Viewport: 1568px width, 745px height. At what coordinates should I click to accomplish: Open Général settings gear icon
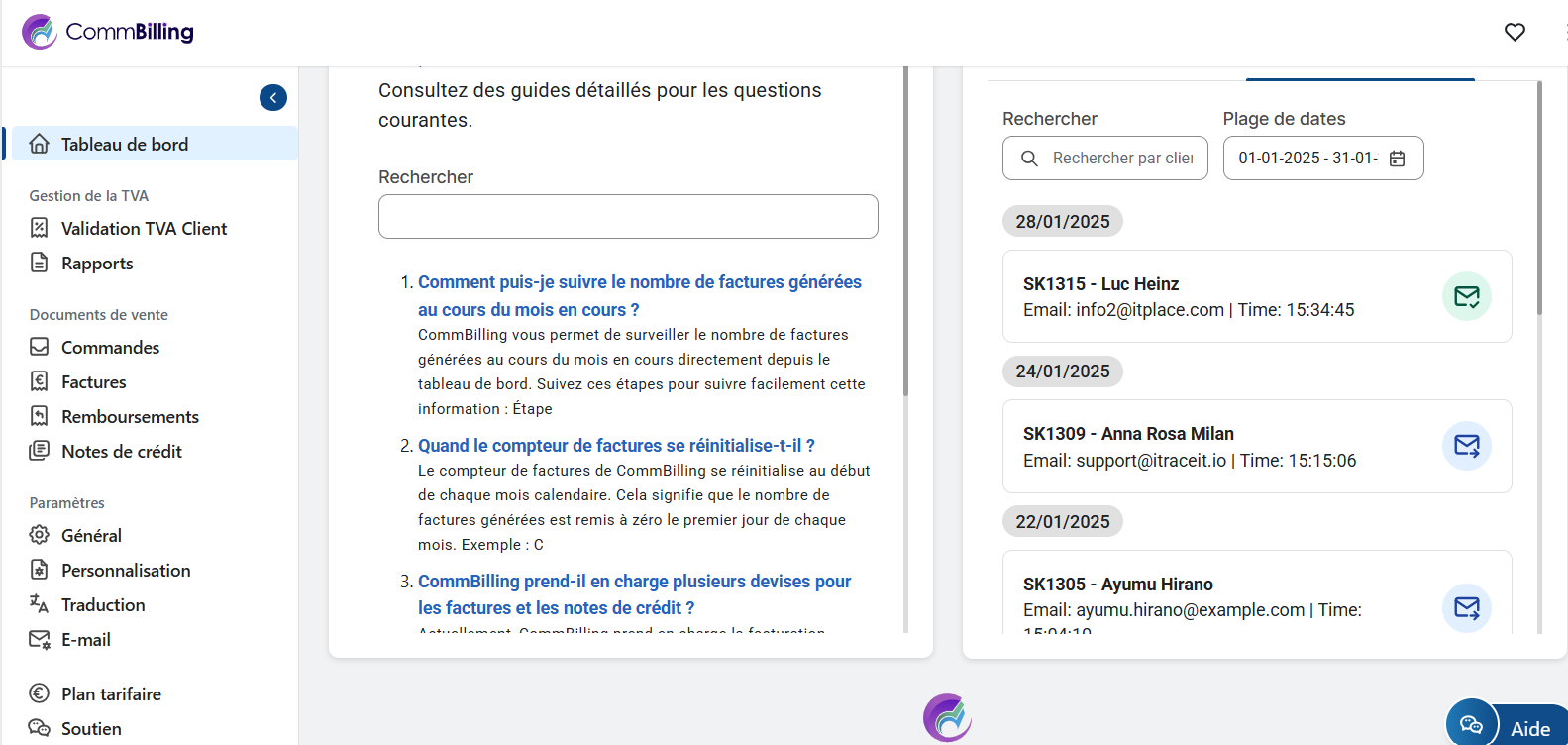pyautogui.click(x=40, y=536)
